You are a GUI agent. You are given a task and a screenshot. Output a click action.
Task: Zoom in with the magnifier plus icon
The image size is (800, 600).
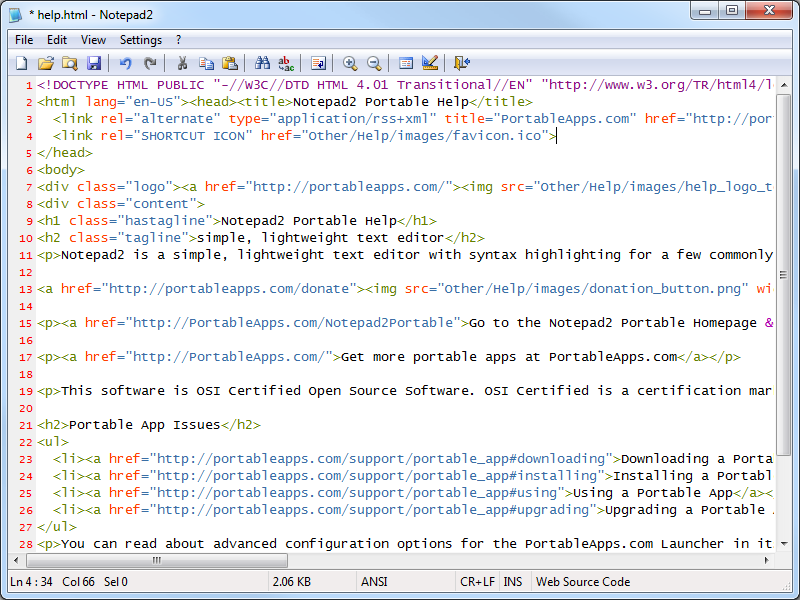click(x=350, y=63)
